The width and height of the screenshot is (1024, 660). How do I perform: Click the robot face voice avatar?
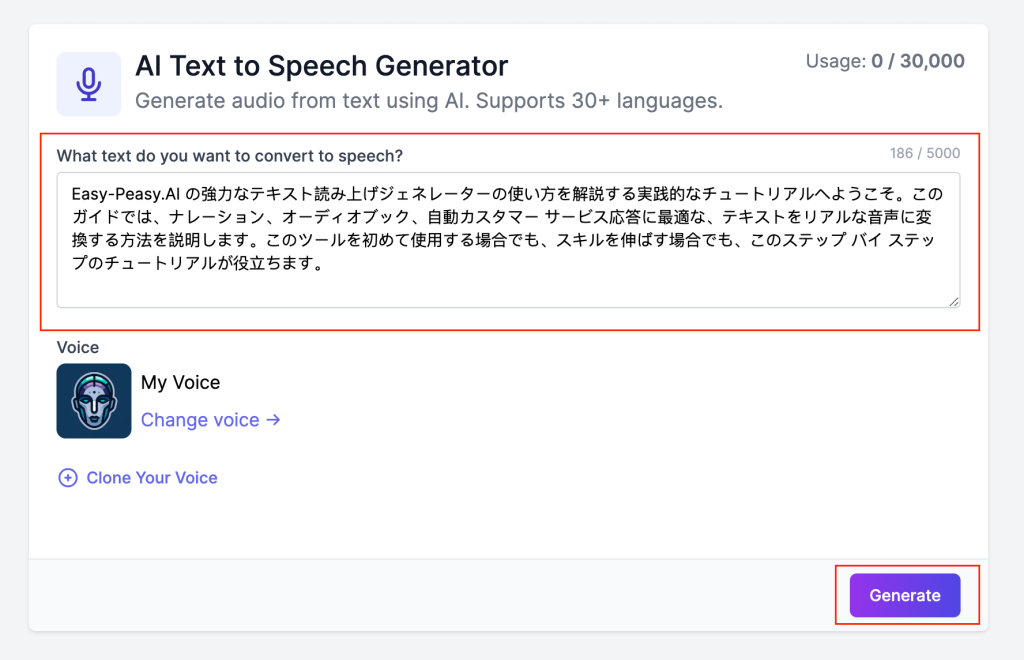pyautogui.click(x=94, y=401)
